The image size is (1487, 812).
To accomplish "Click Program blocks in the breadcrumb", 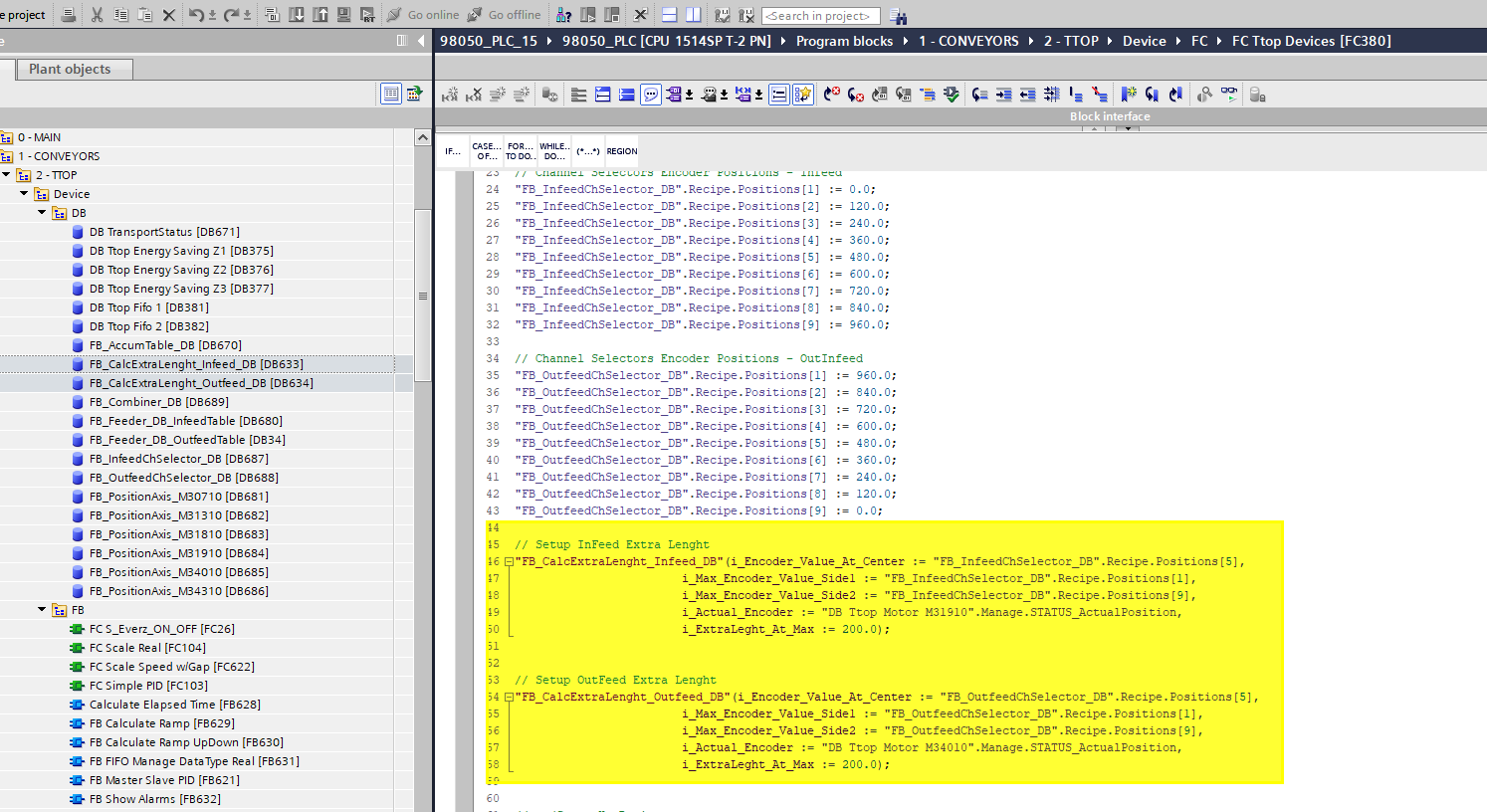I will click(x=844, y=41).
